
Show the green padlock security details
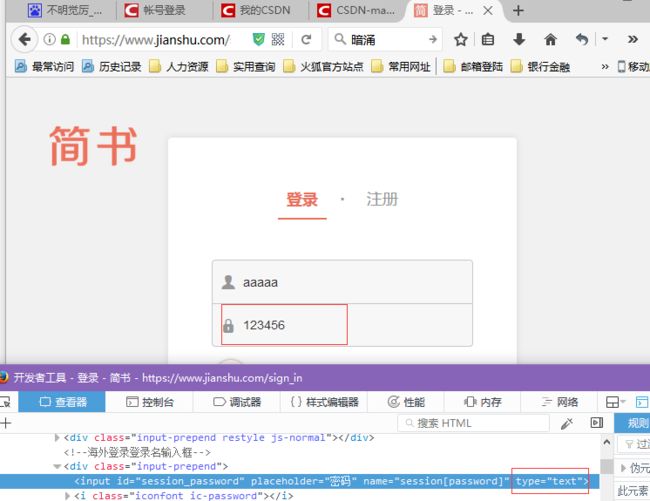pyautogui.click(x=65, y=39)
